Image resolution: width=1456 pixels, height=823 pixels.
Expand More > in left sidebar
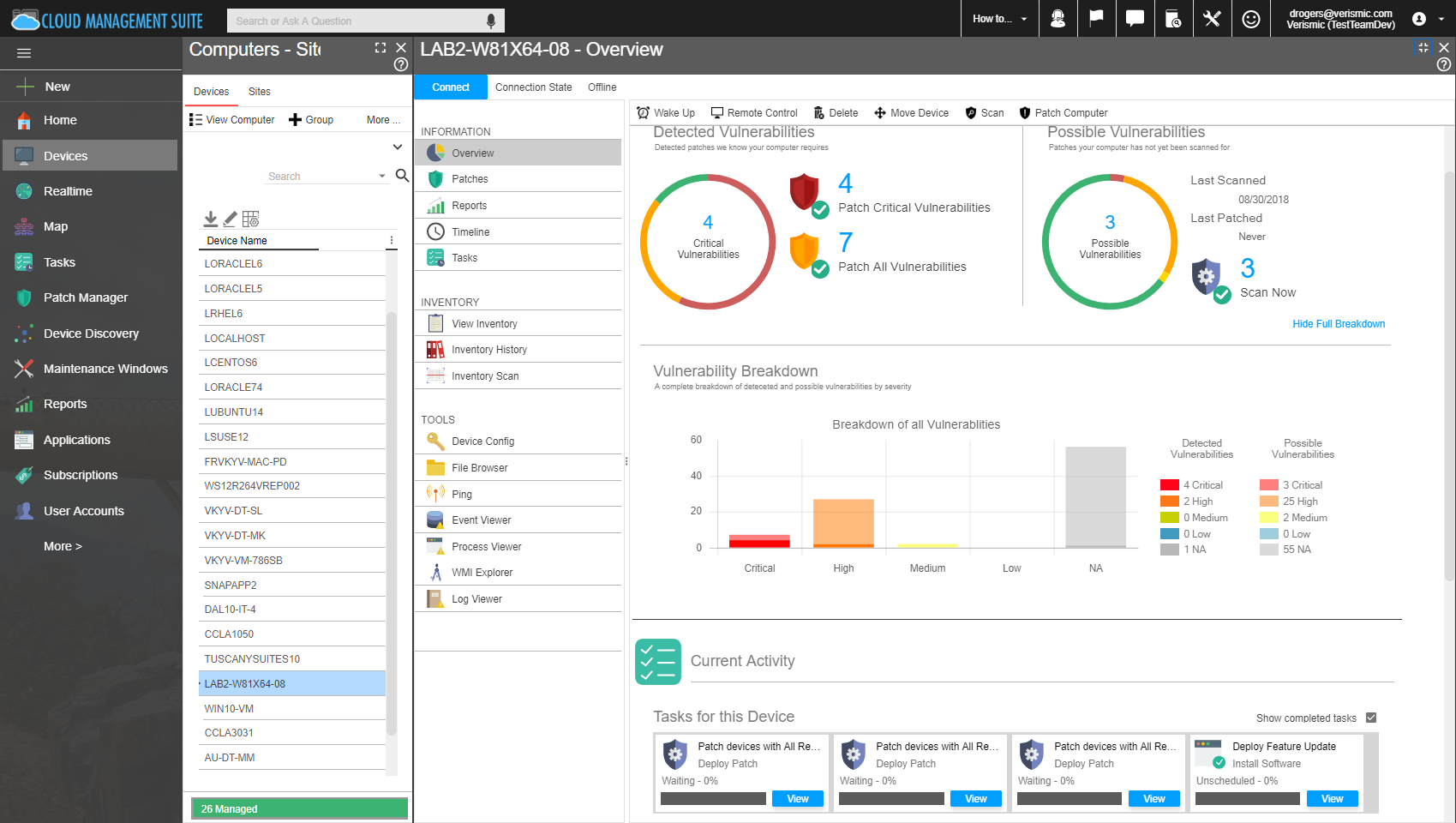click(63, 546)
